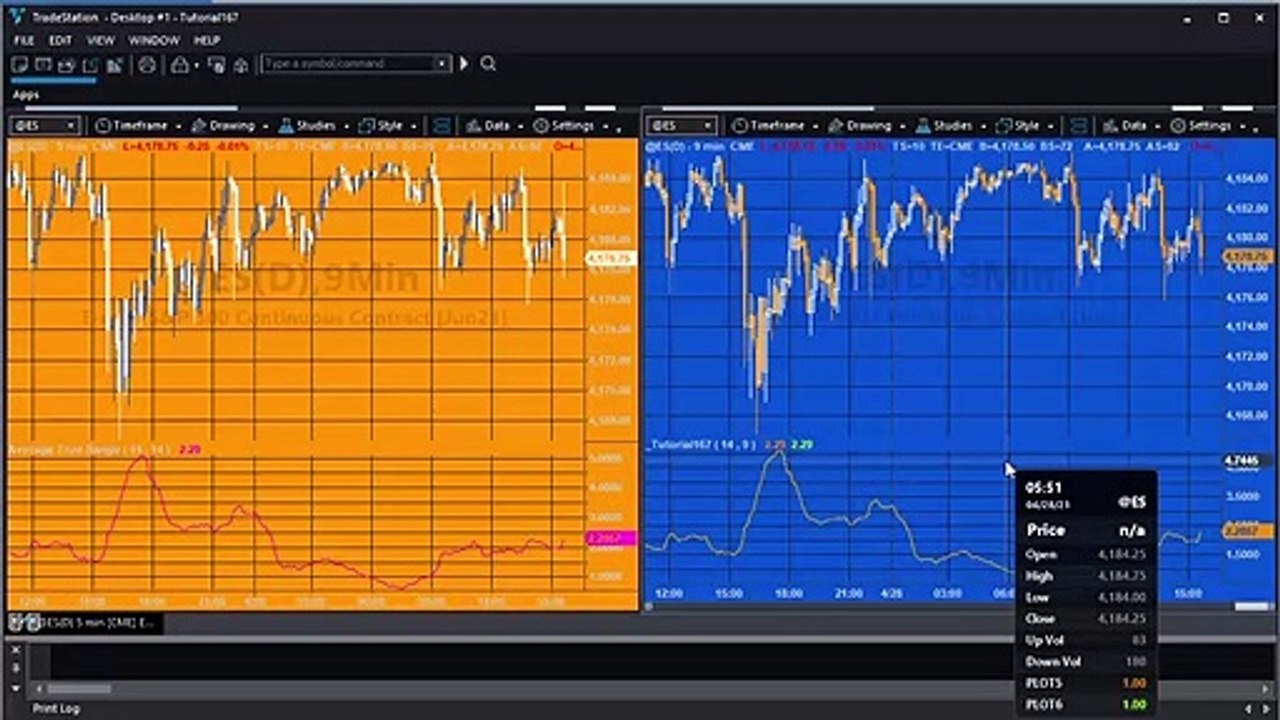
Task: Click Timeframe clock icon in blue chart
Action: pos(739,126)
